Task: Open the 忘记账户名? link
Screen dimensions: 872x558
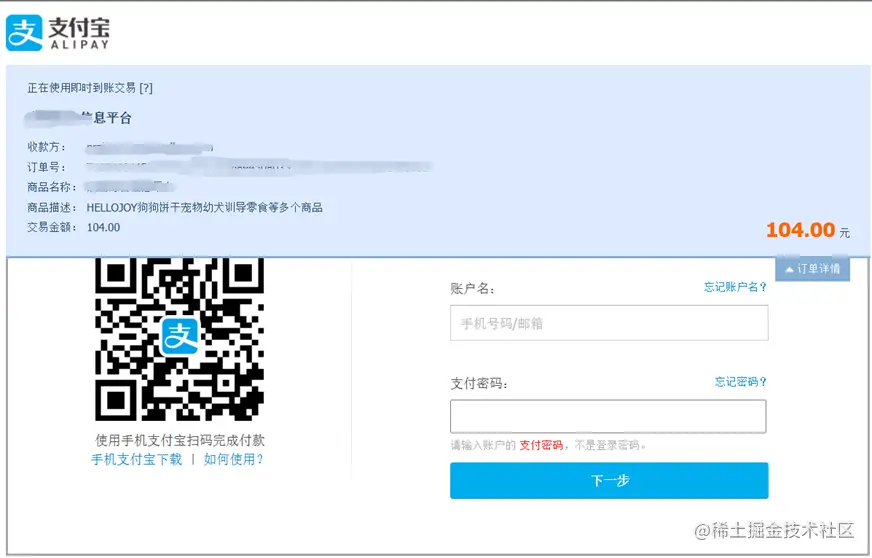Action: [735, 287]
